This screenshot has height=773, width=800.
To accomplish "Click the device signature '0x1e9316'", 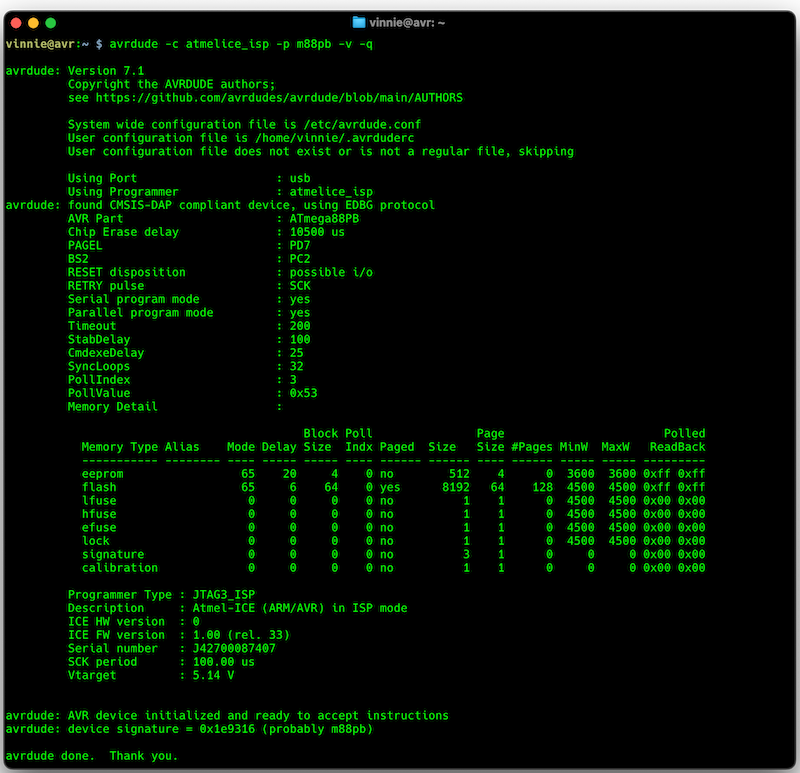I will point(227,729).
